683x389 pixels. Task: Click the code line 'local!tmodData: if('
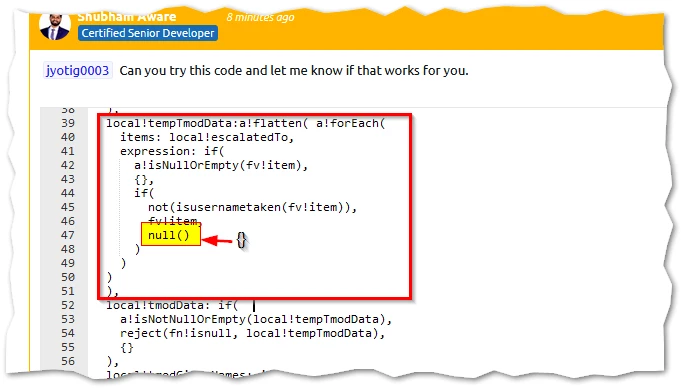tap(172, 305)
